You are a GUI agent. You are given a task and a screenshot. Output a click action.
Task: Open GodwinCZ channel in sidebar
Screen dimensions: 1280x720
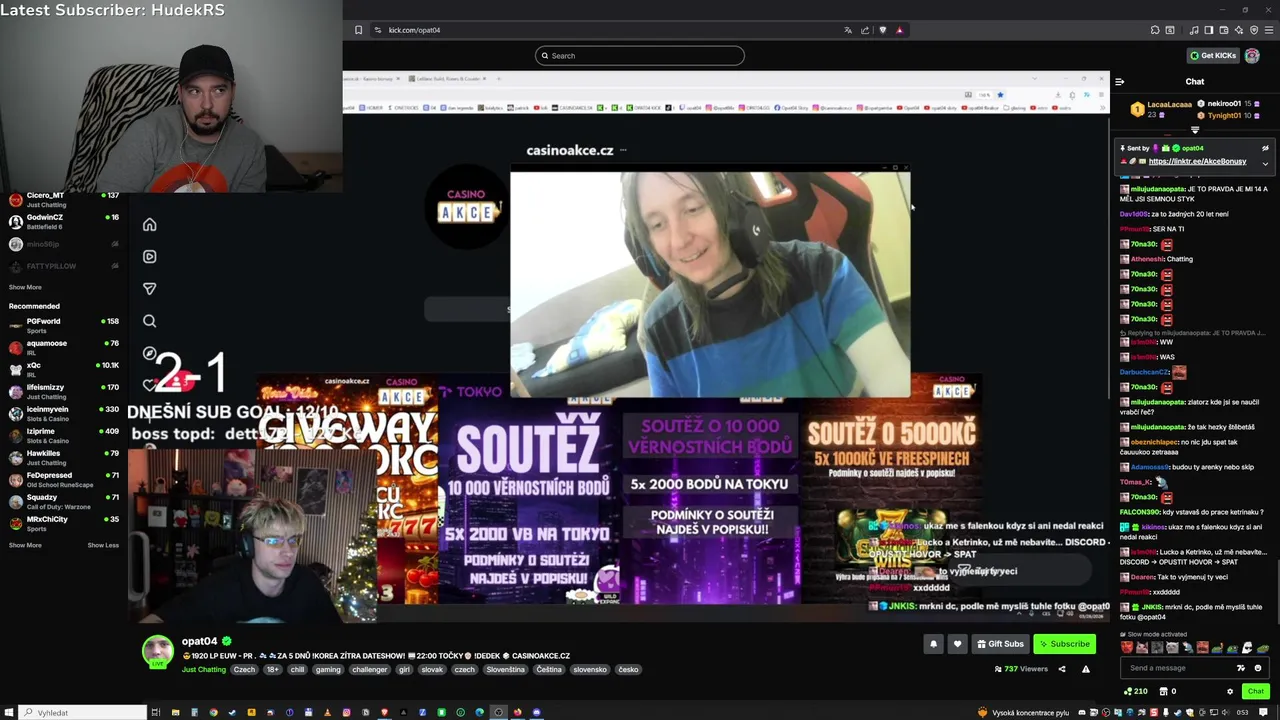tap(62, 221)
